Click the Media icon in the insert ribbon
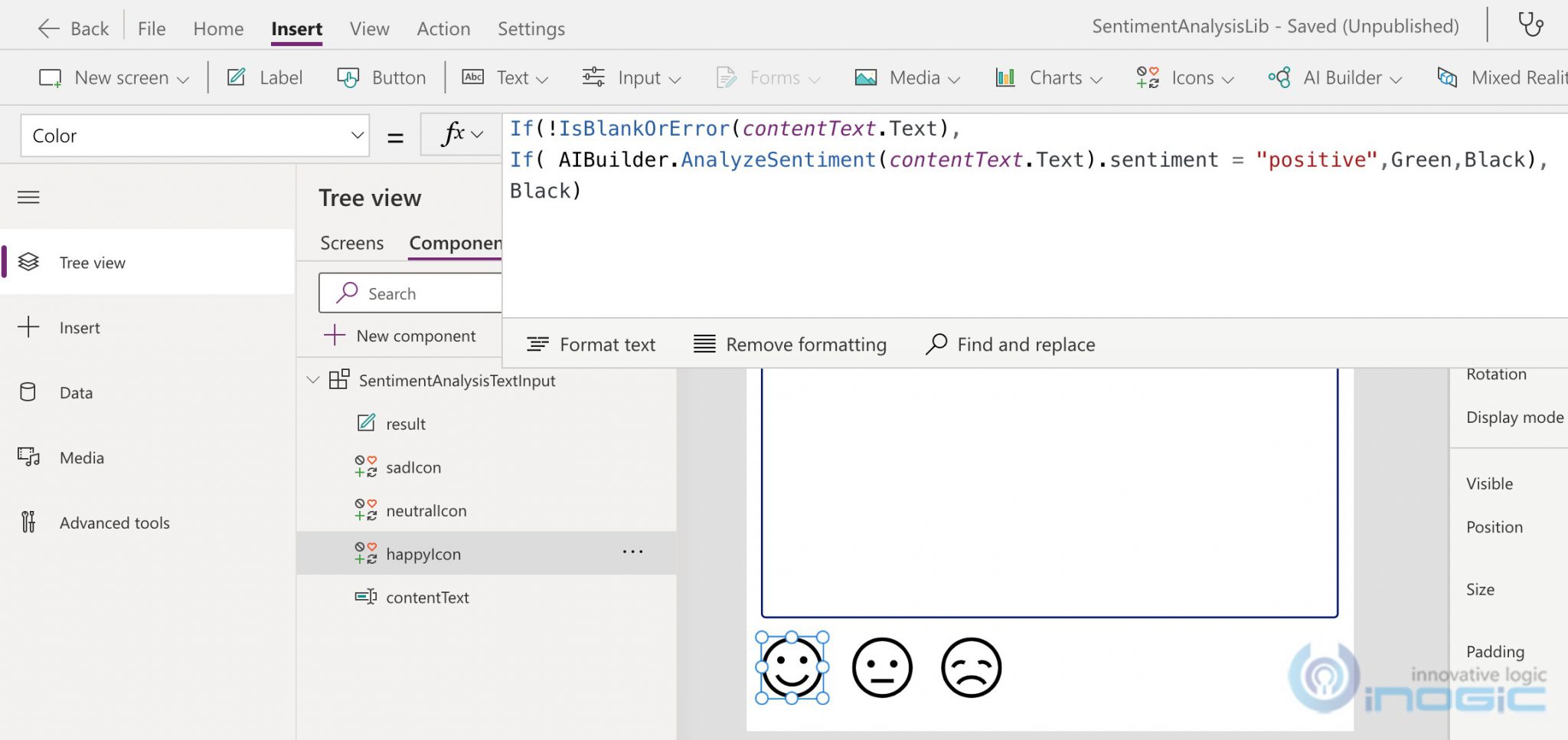This screenshot has width=1568, height=740. (x=865, y=77)
